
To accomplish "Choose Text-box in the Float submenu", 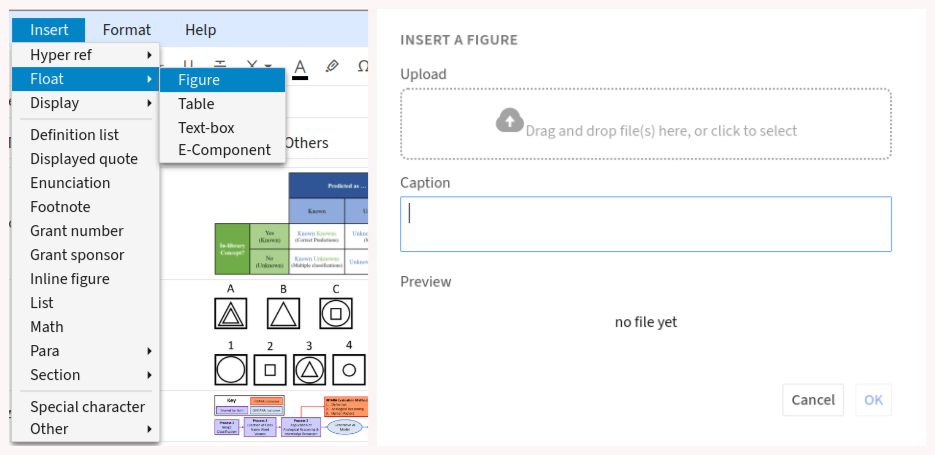I will (206, 128).
